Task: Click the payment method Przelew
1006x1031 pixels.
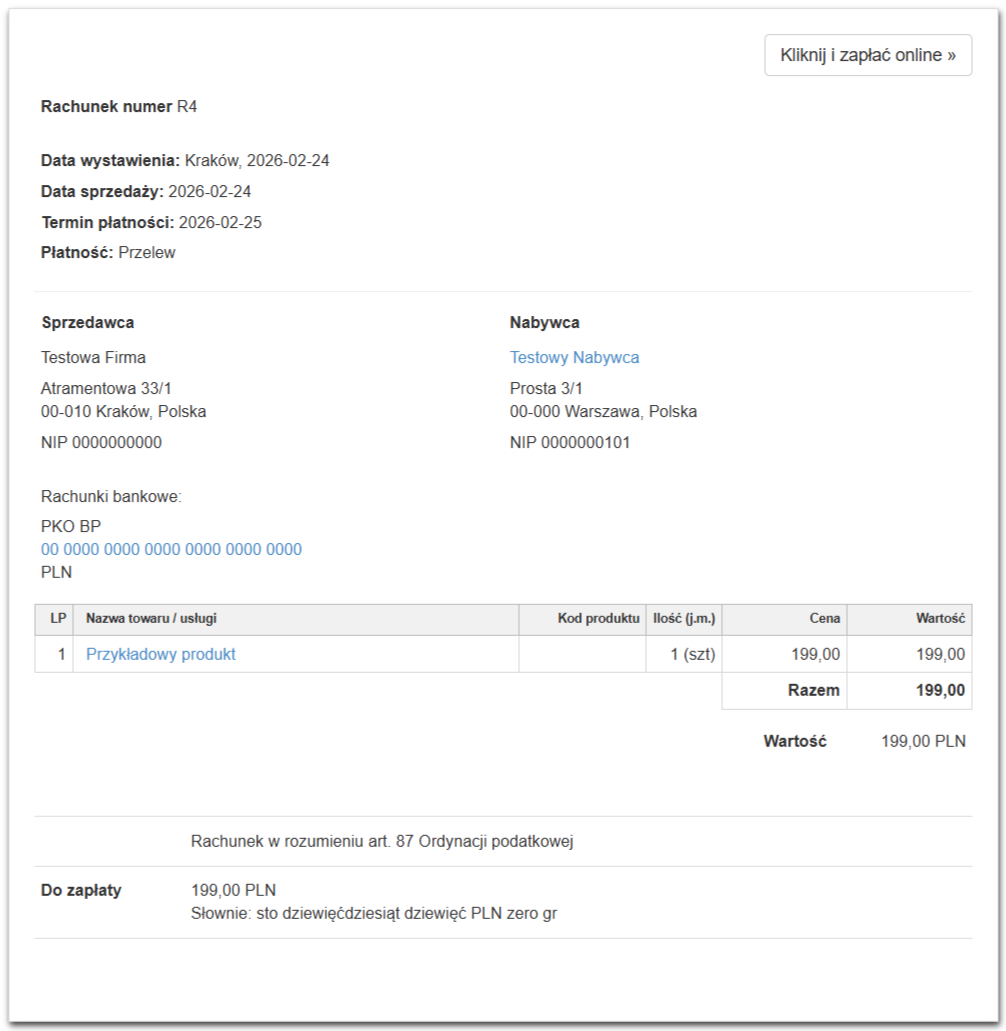Action: [x=147, y=252]
